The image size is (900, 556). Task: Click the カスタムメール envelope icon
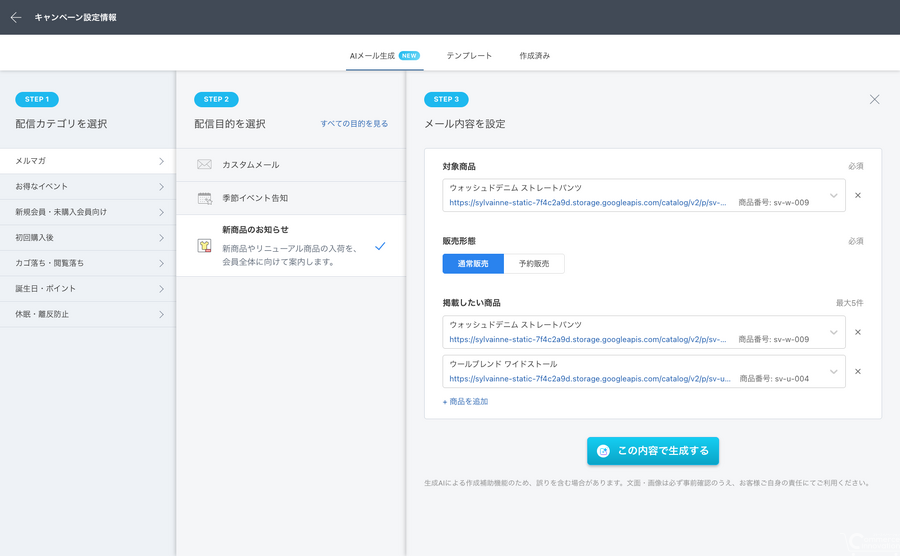click(x=204, y=165)
